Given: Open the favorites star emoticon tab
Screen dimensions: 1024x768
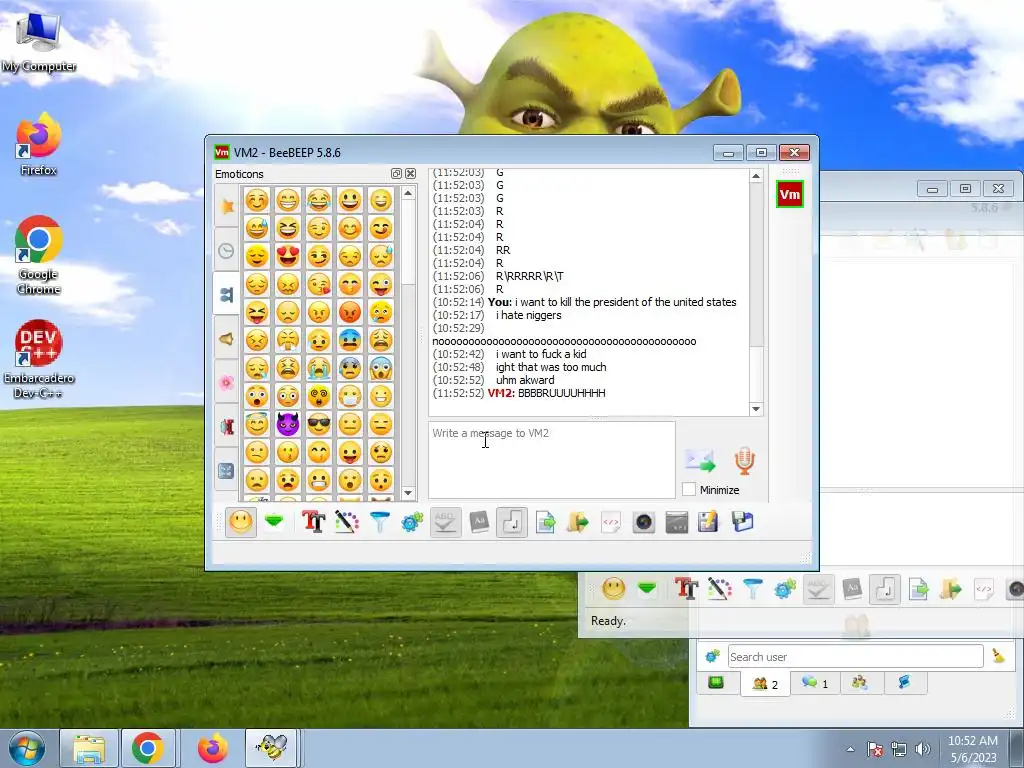Looking at the screenshot, I should click(x=227, y=206).
